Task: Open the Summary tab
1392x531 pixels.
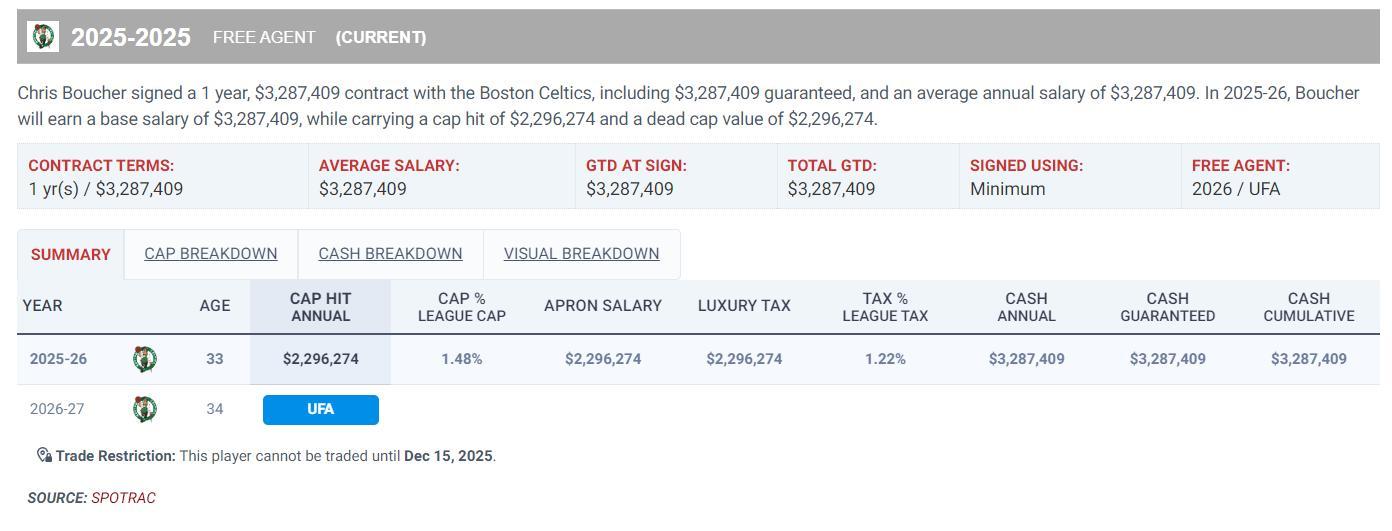Action: (71, 254)
